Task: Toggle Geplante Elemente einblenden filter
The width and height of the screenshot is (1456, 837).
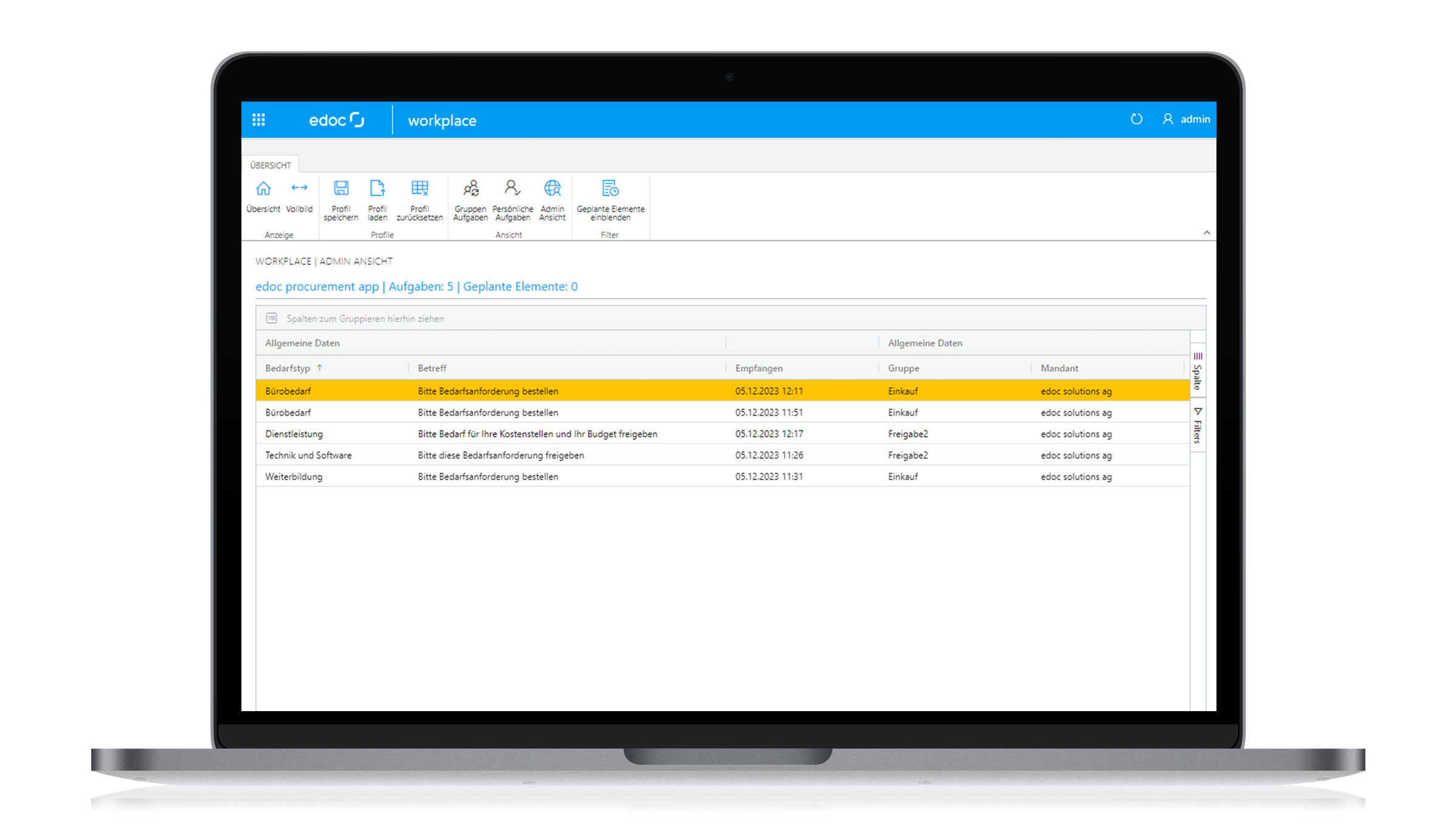Action: pos(610,200)
